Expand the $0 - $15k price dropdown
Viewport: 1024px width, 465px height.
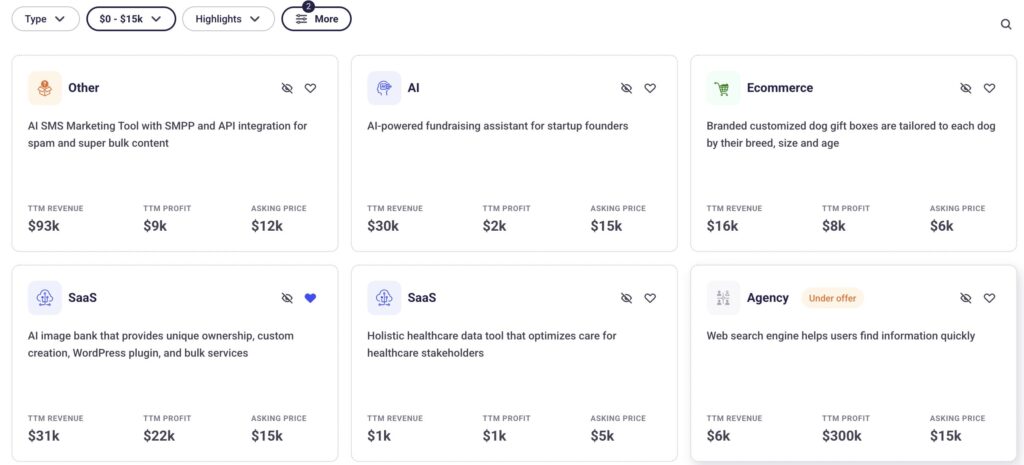tap(131, 19)
